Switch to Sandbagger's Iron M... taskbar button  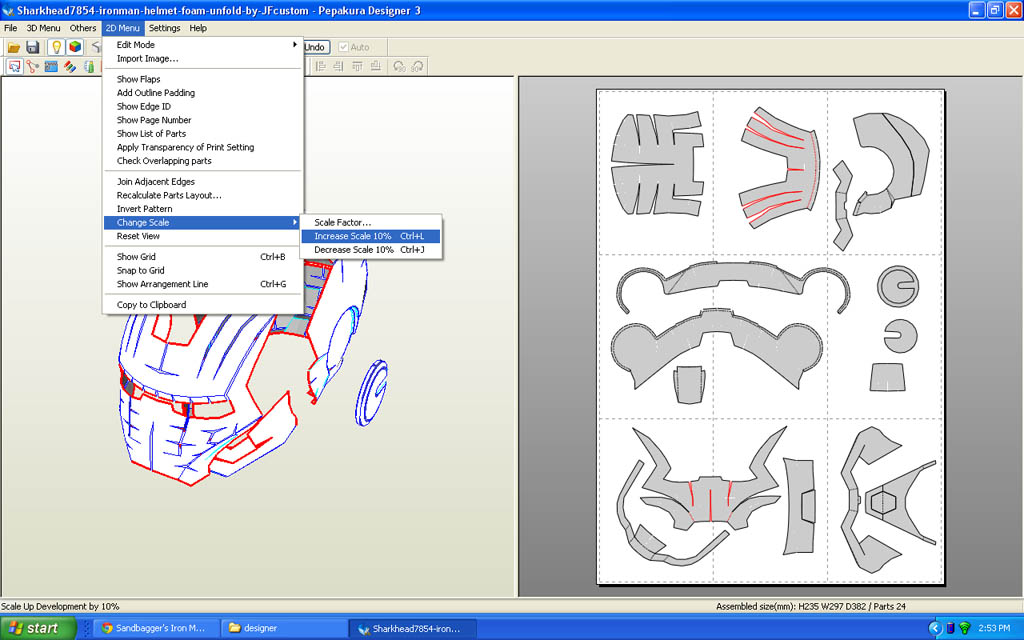tap(155, 628)
